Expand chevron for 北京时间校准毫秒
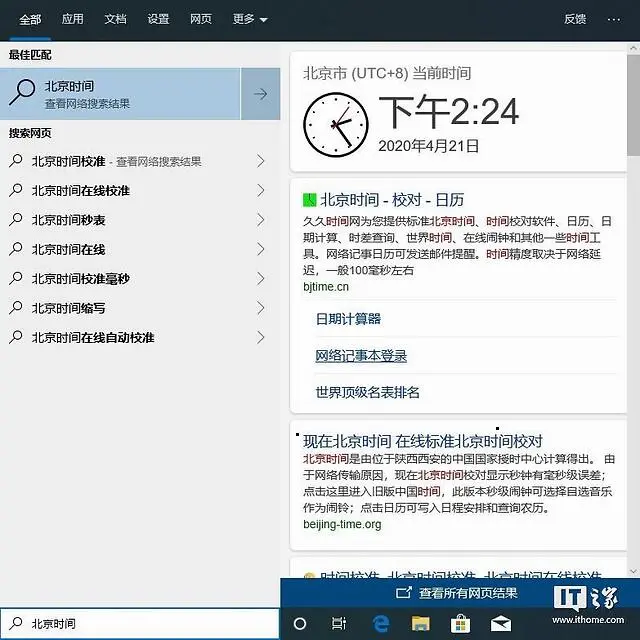Screen dimensions: 640x640 [261, 279]
